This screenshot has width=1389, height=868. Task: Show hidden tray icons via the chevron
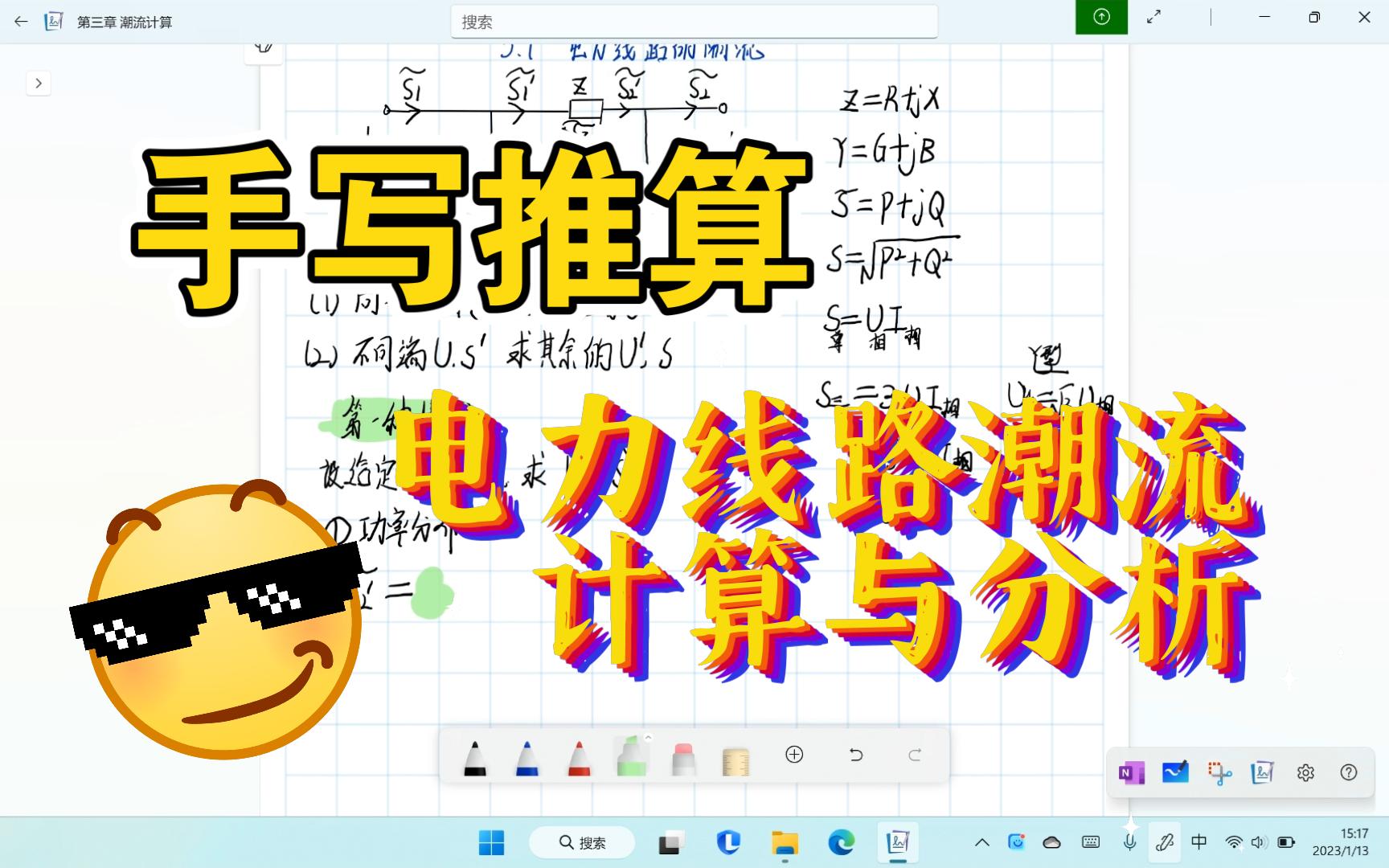point(981,842)
